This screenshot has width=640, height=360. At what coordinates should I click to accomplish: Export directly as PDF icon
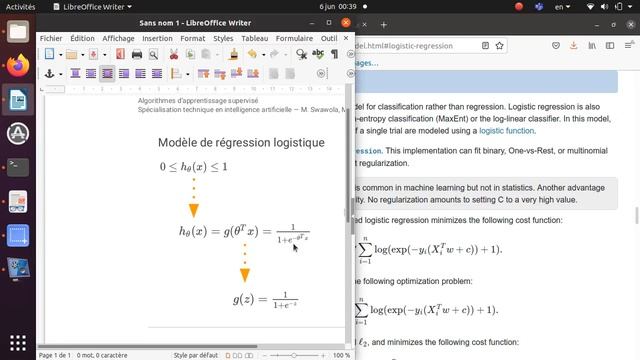point(120,54)
